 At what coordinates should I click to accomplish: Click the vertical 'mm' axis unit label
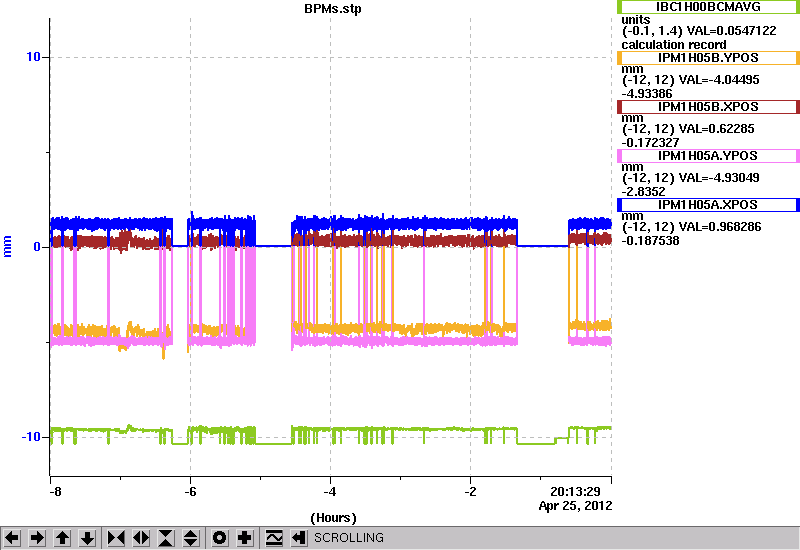[x=7, y=246]
